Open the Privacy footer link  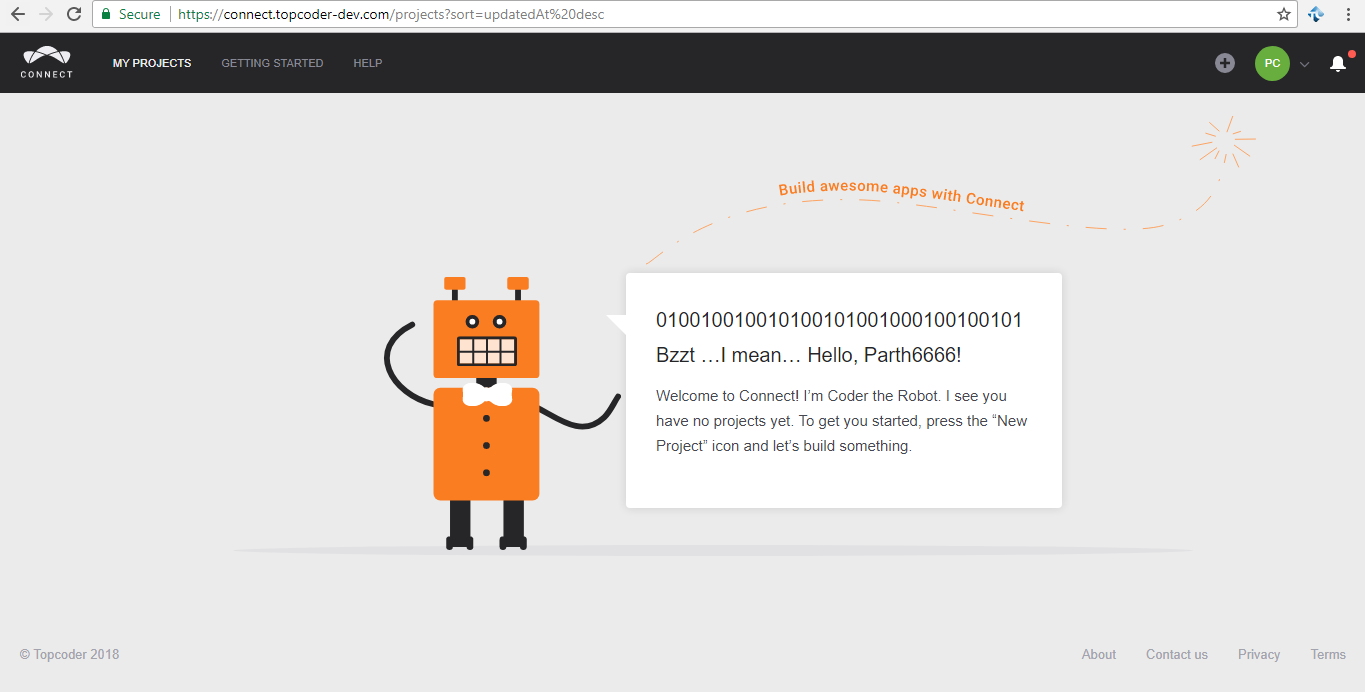pyautogui.click(x=1259, y=654)
